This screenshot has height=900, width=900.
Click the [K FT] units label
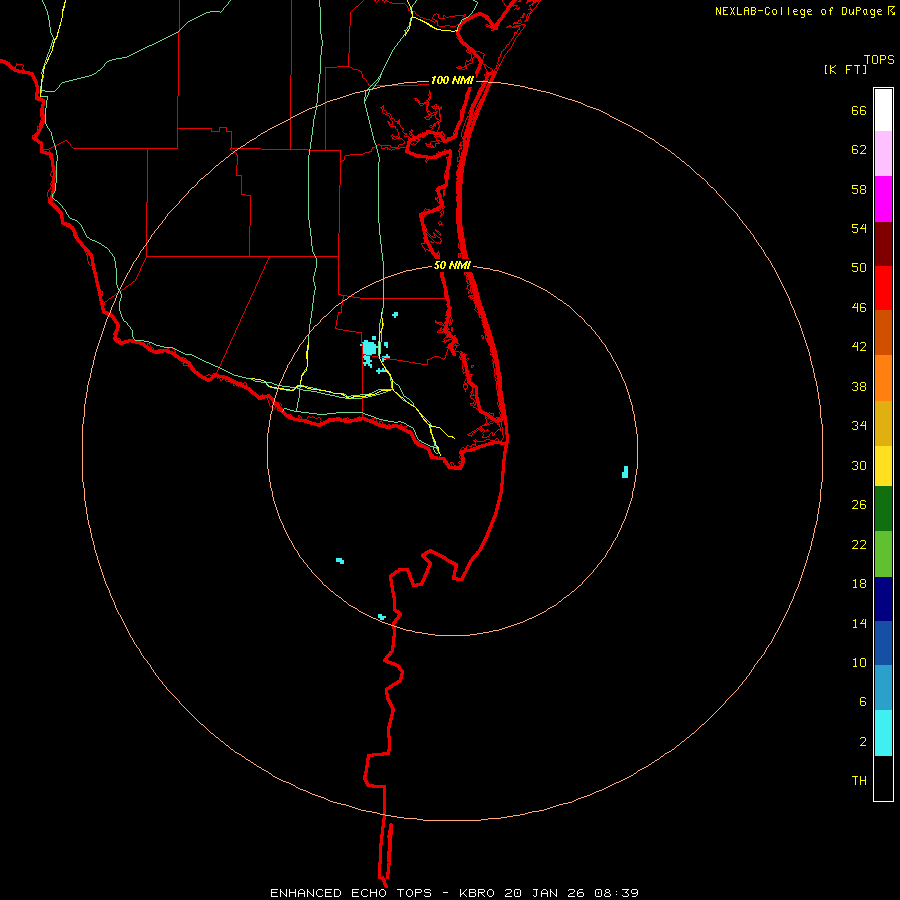pos(845,69)
